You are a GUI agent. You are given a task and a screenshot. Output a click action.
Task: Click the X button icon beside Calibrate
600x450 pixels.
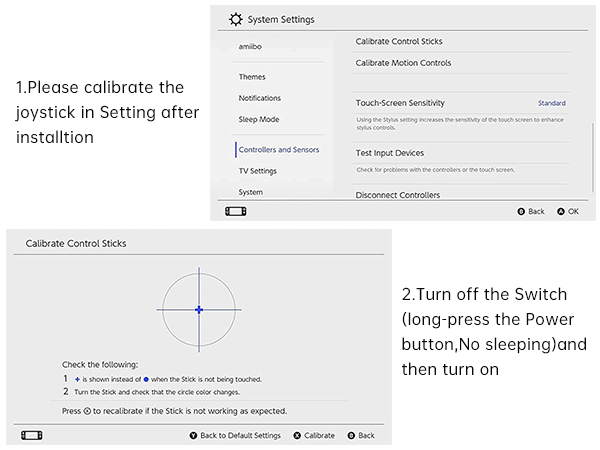[x=297, y=435]
